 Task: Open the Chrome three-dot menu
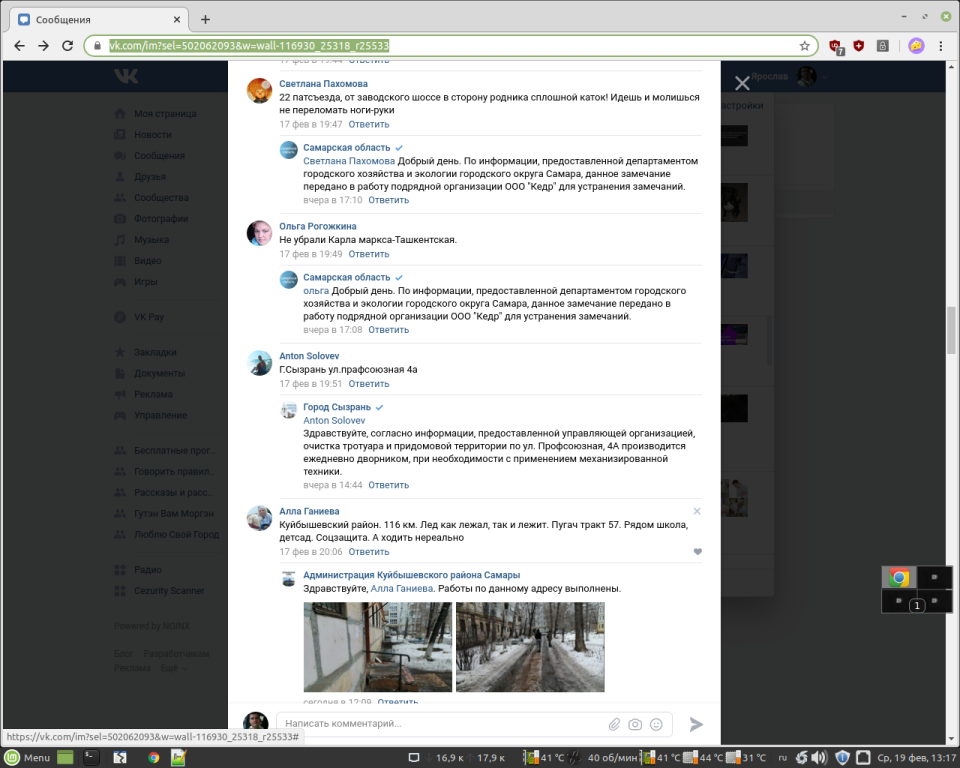point(942,46)
